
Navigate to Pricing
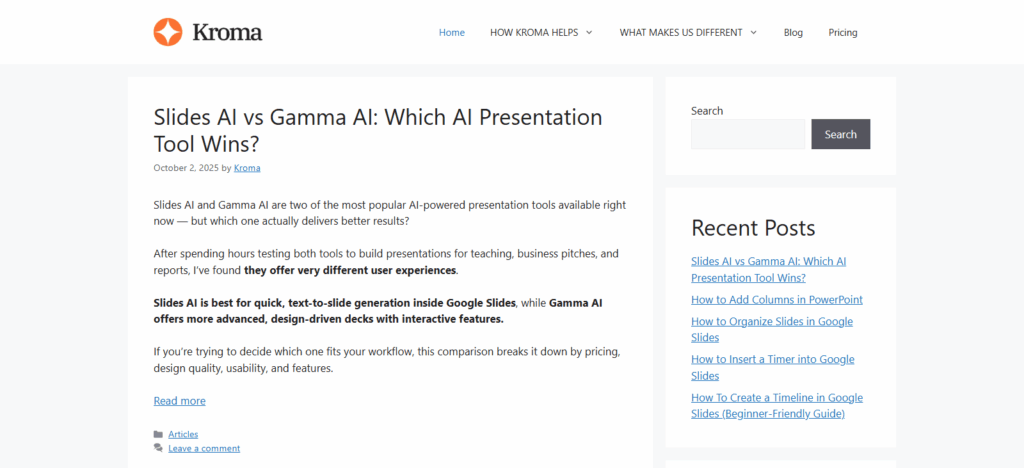point(843,32)
